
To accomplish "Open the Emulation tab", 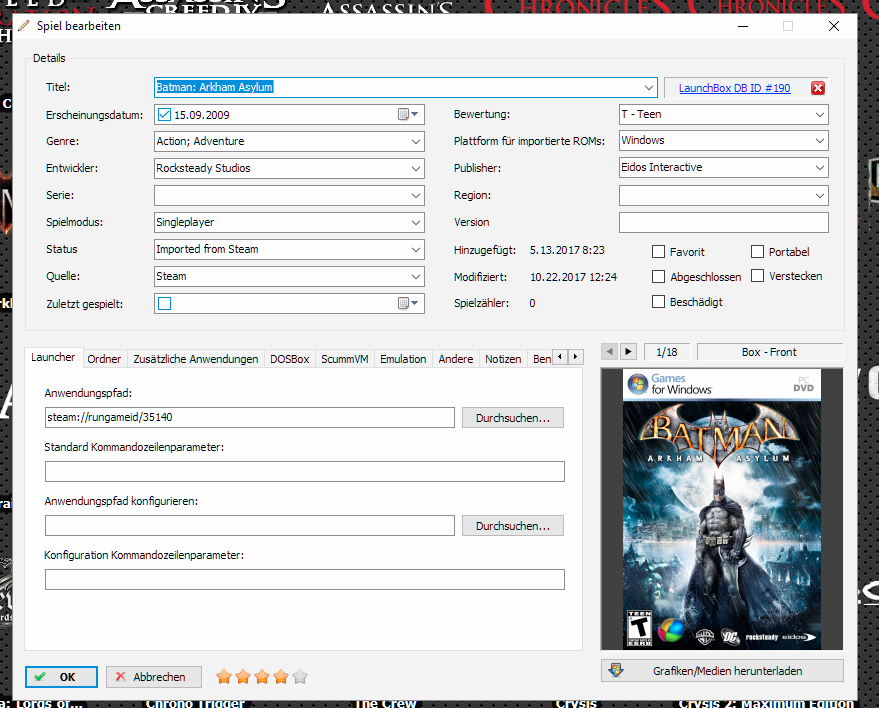I will pyautogui.click(x=403, y=359).
